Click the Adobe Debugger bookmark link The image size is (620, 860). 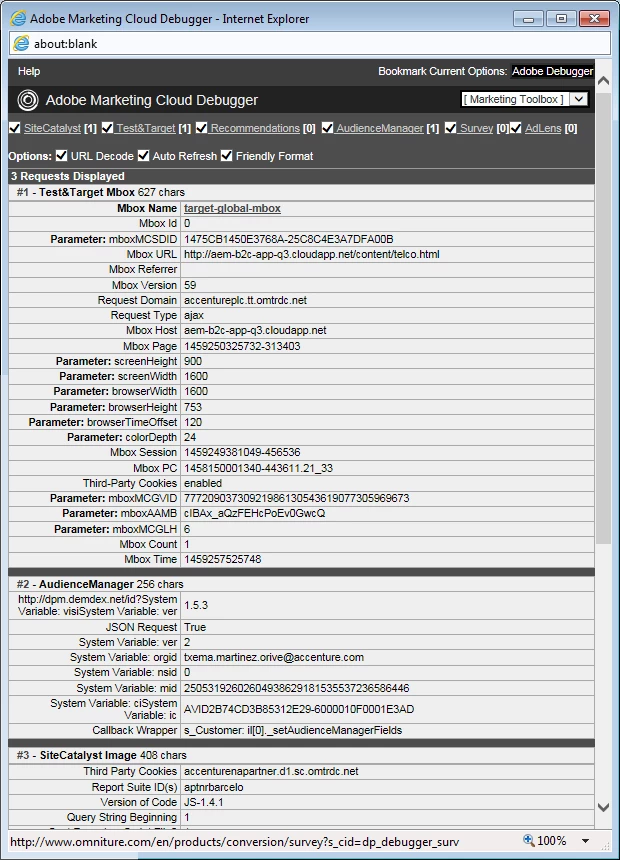point(552,71)
